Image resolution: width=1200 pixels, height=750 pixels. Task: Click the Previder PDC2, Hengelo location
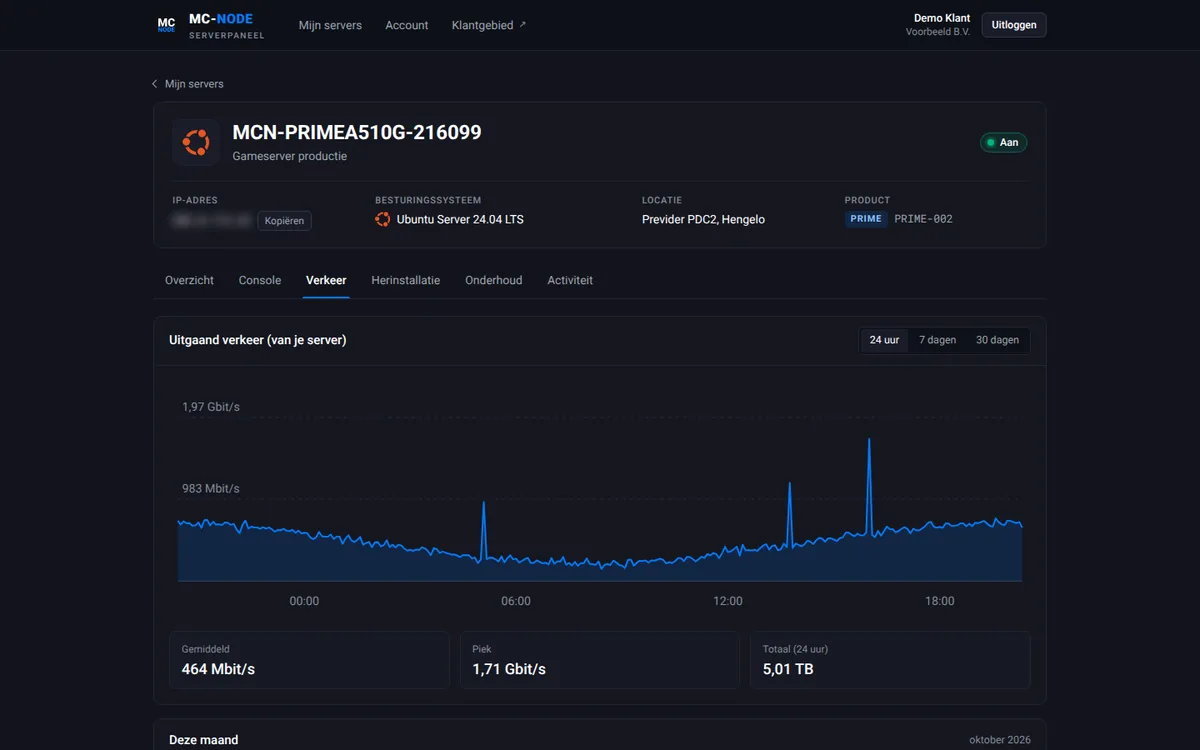[x=703, y=219]
